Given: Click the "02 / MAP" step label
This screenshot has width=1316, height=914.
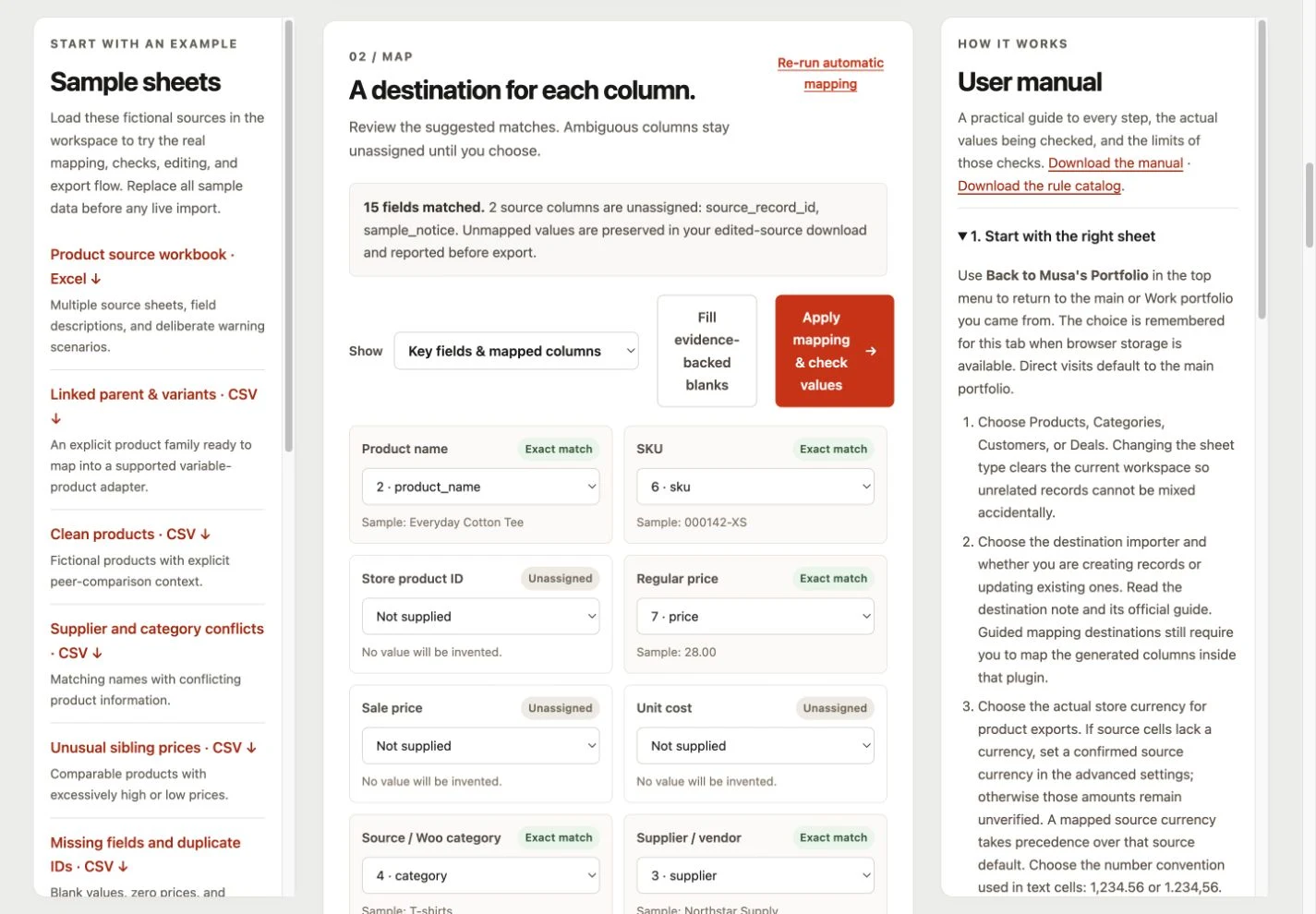Looking at the screenshot, I should 380,56.
